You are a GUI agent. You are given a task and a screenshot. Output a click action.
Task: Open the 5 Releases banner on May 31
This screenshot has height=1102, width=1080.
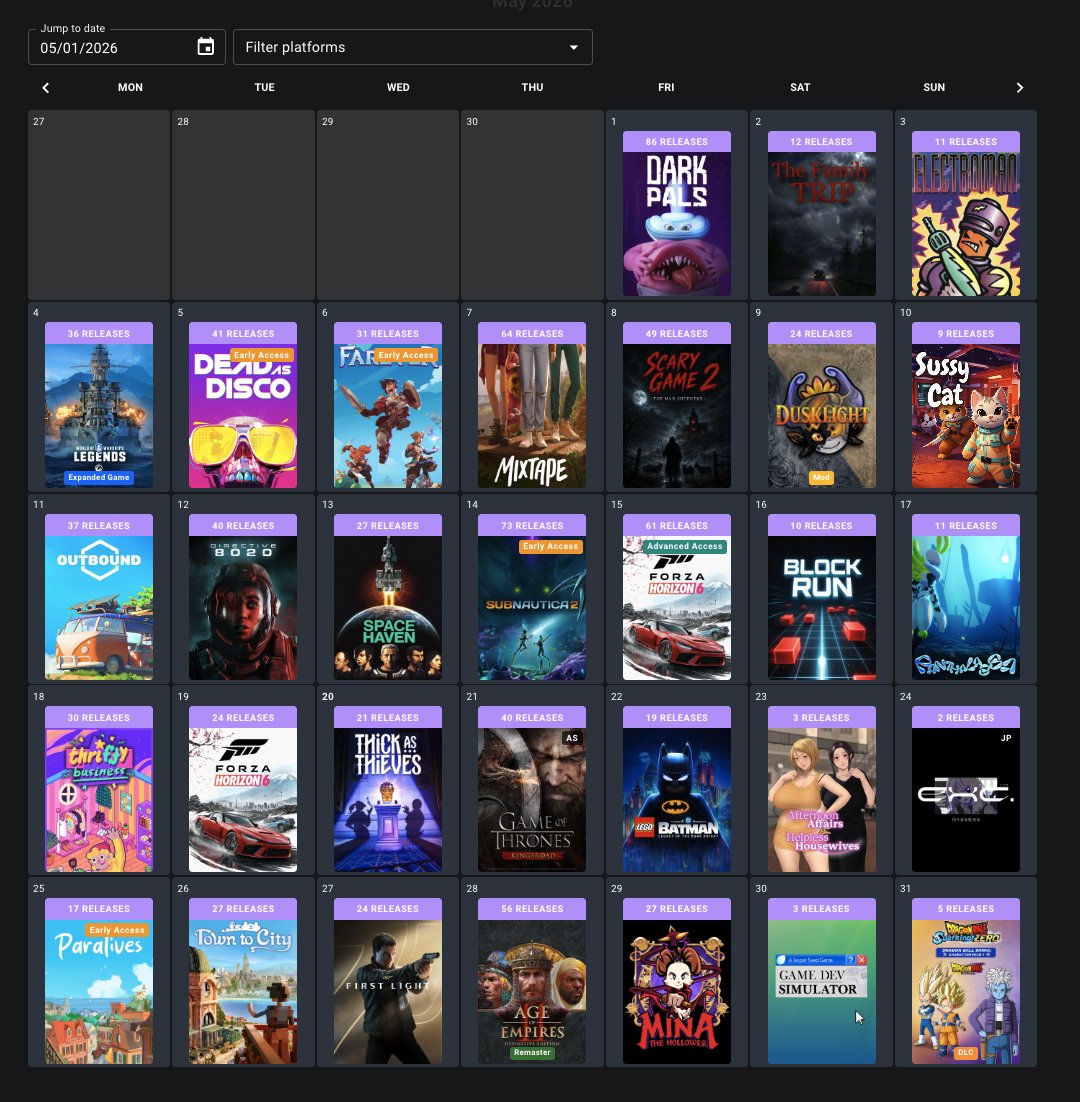click(965, 909)
